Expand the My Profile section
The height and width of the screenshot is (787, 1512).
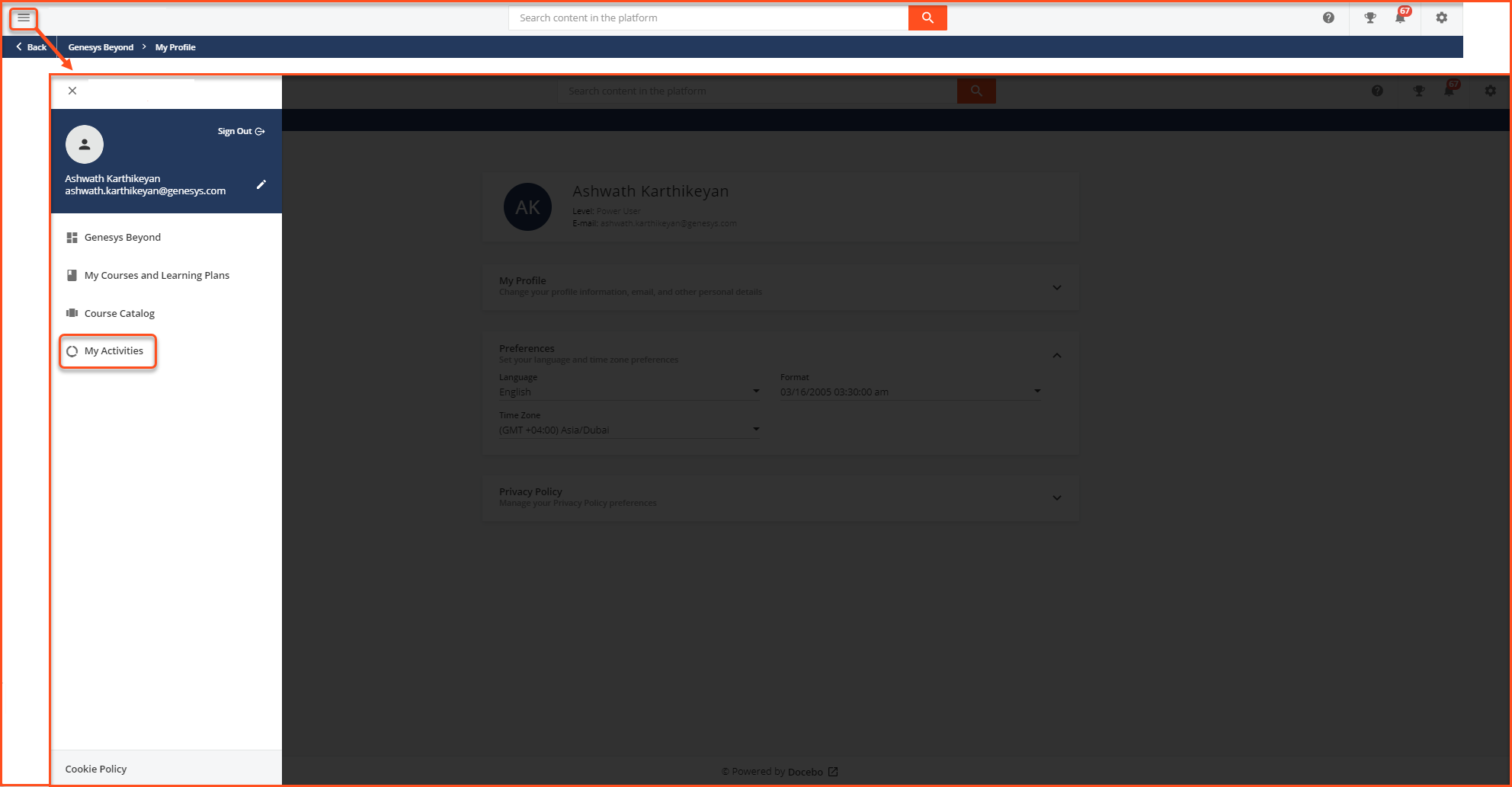[1057, 287]
